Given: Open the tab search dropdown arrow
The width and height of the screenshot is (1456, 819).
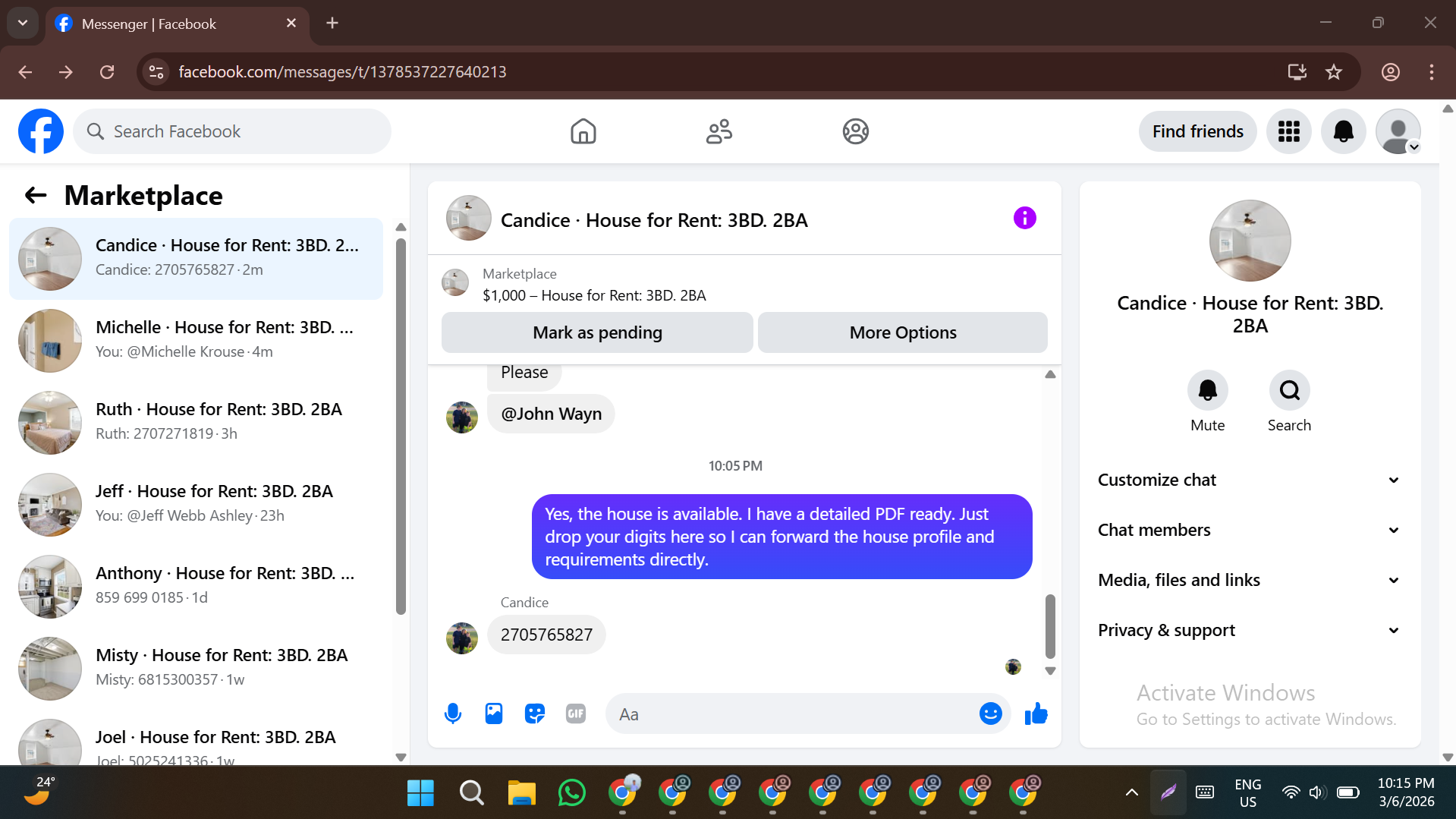Looking at the screenshot, I should click(23, 23).
